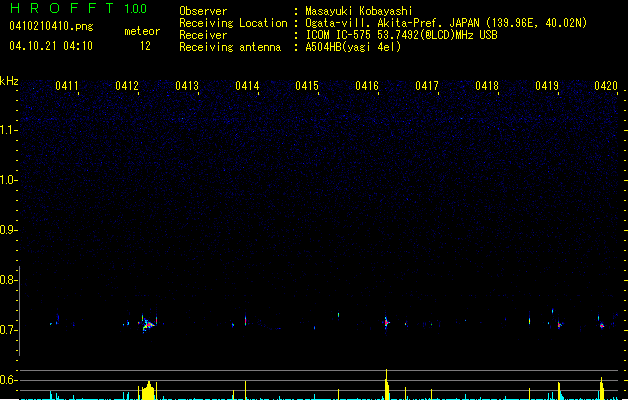Click the kHz axis unit label
629x400 pixels.
coord(9,81)
